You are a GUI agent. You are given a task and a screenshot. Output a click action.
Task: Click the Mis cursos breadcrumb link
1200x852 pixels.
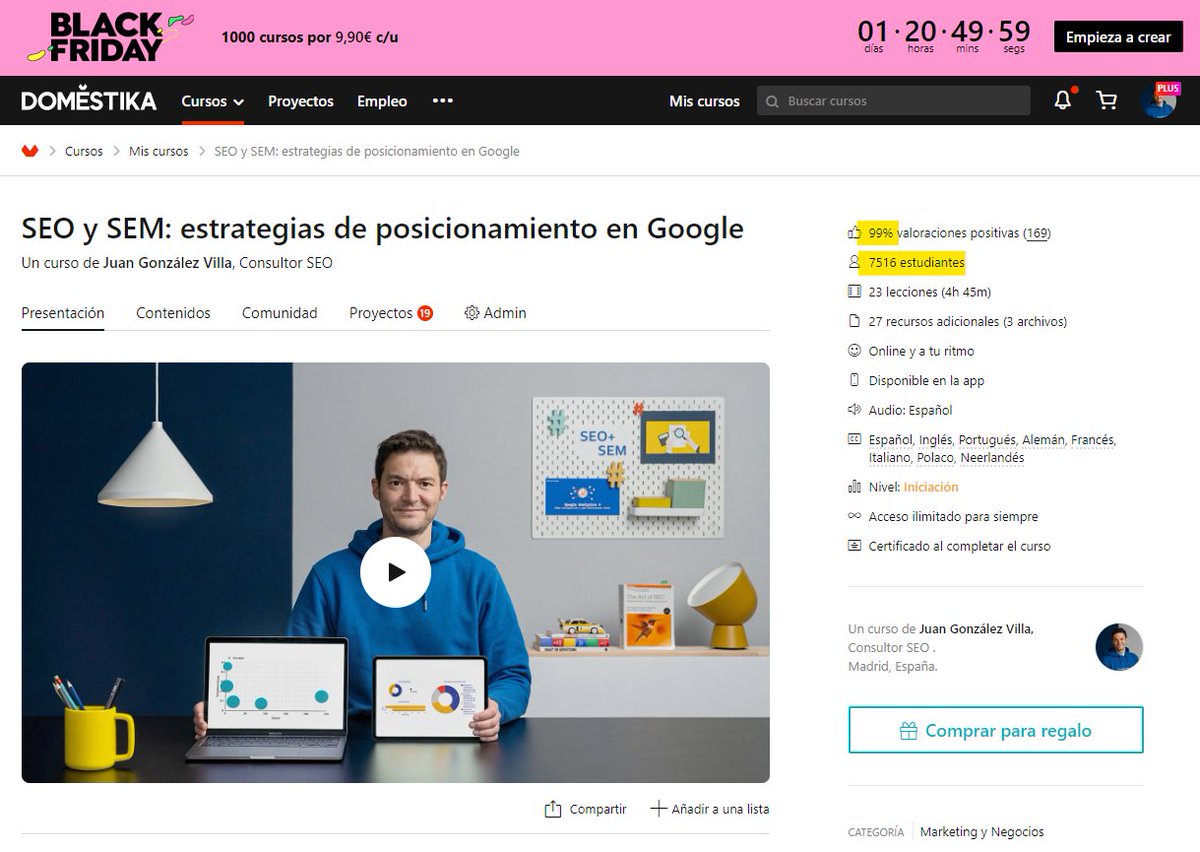[x=158, y=151]
